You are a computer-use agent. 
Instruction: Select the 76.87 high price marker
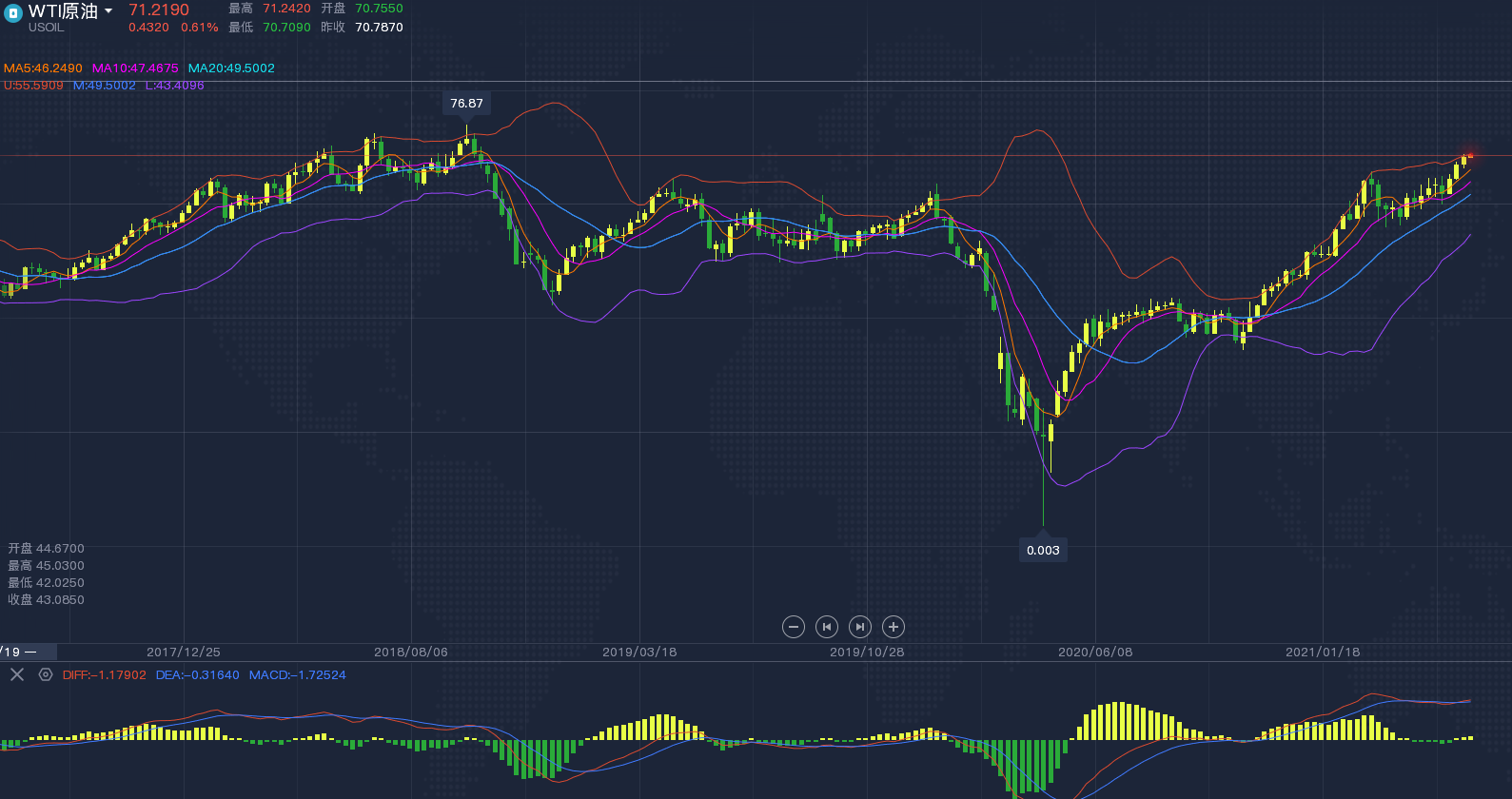point(466,103)
